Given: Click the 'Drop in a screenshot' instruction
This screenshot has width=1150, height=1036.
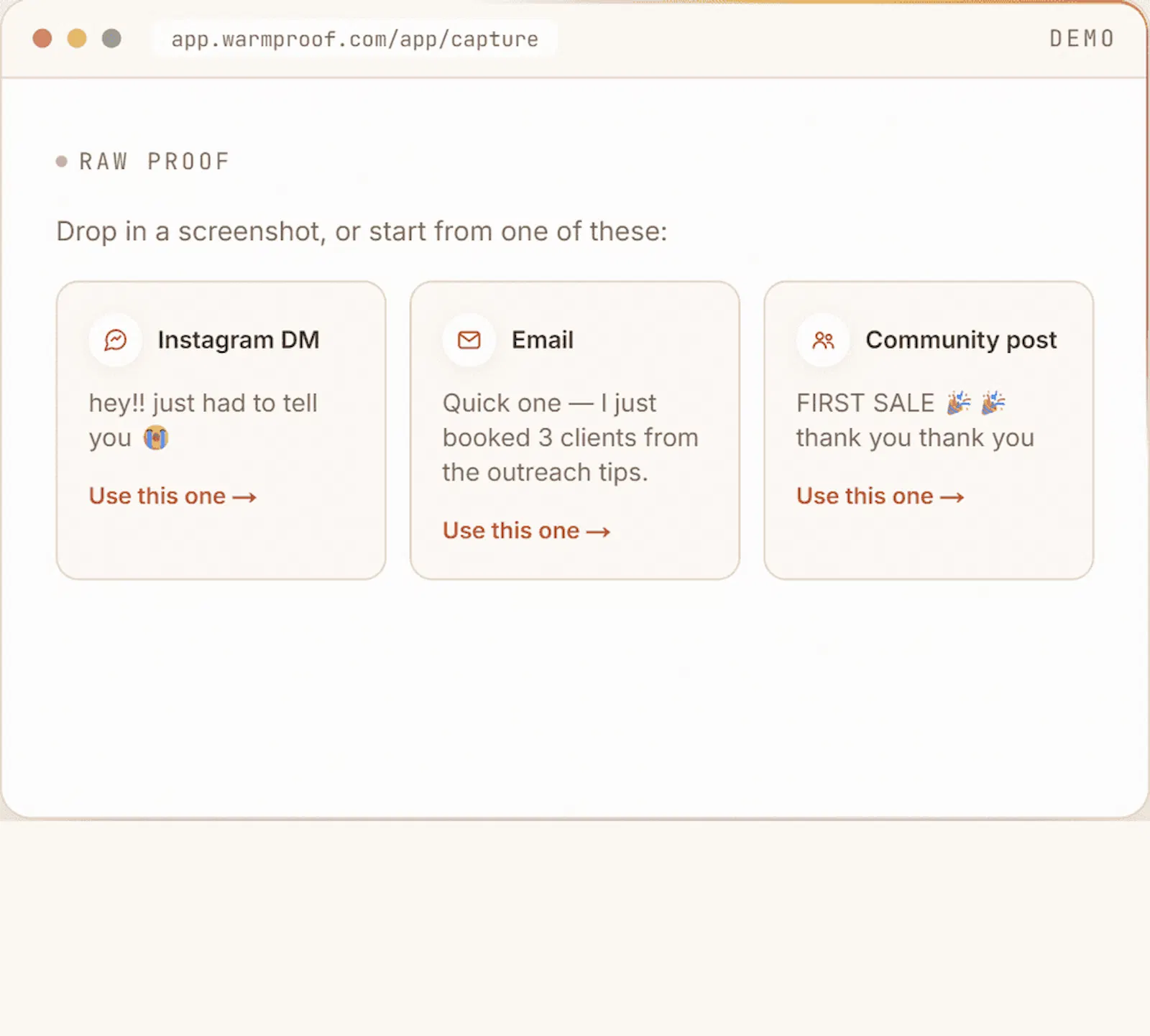Looking at the screenshot, I should point(362,231).
